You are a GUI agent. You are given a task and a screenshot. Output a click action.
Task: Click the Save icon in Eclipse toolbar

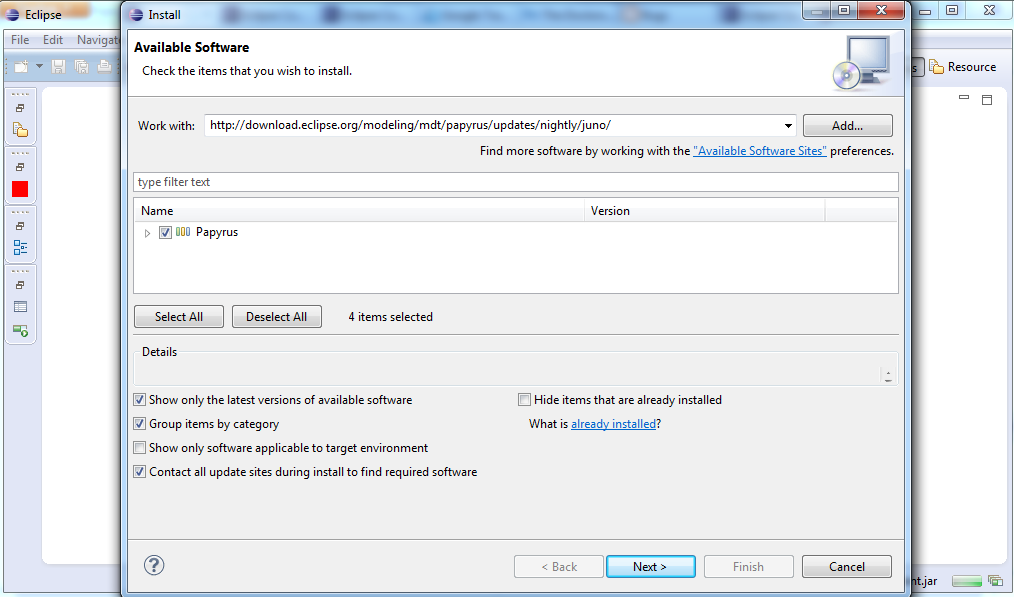pyautogui.click(x=58, y=66)
